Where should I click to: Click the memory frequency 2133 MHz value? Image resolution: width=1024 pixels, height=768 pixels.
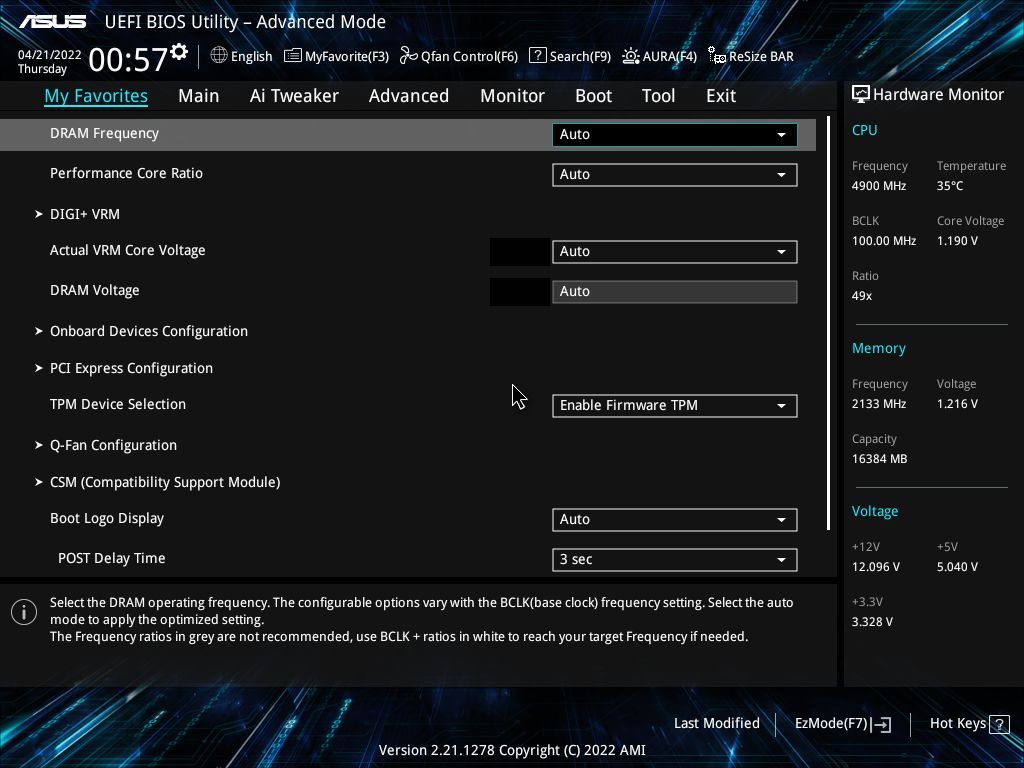[879, 404]
